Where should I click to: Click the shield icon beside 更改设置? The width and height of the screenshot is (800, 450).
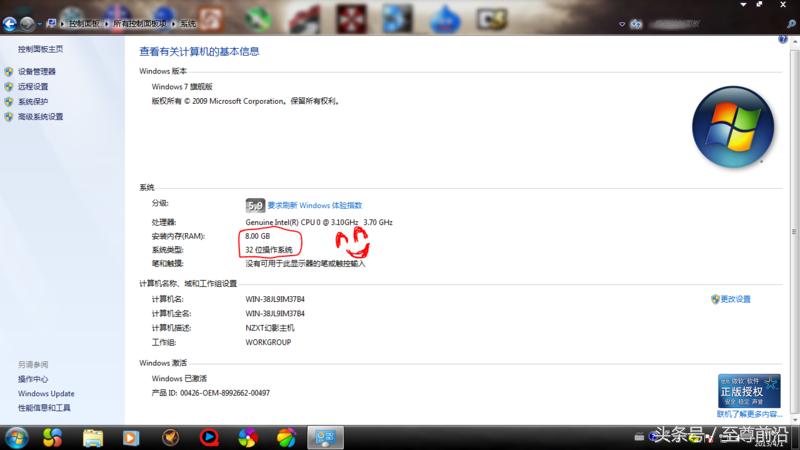click(715, 299)
